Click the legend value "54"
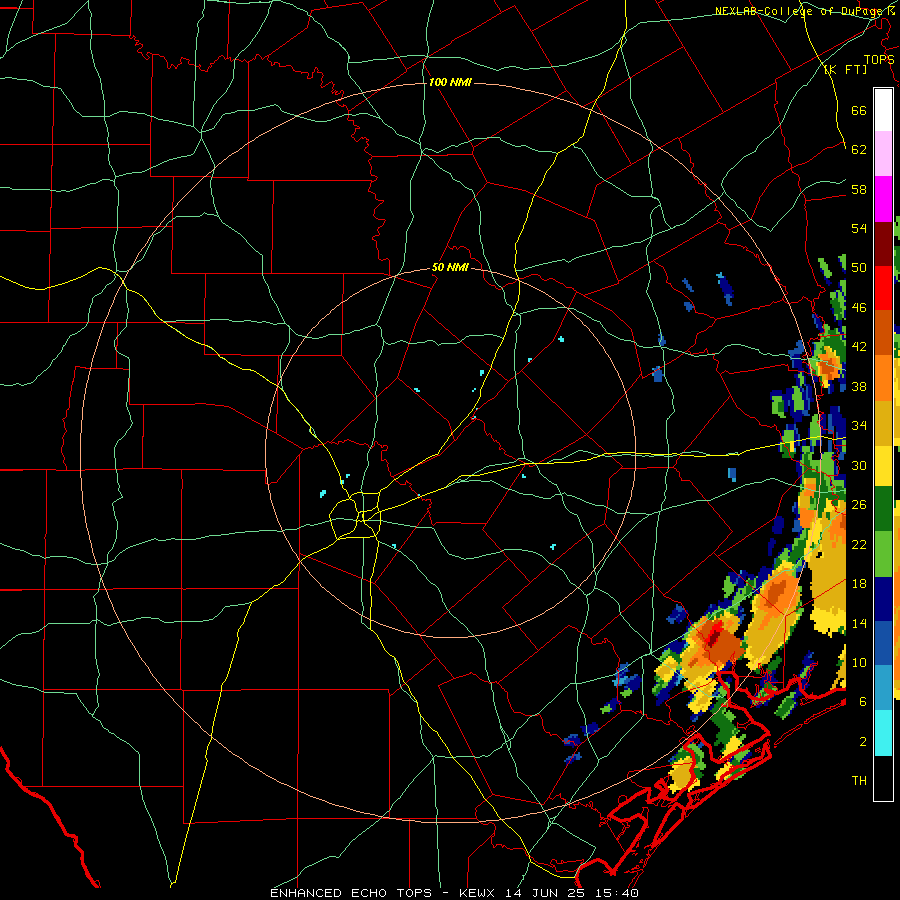The image size is (900, 900). pyautogui.click(x=859, y=229)
